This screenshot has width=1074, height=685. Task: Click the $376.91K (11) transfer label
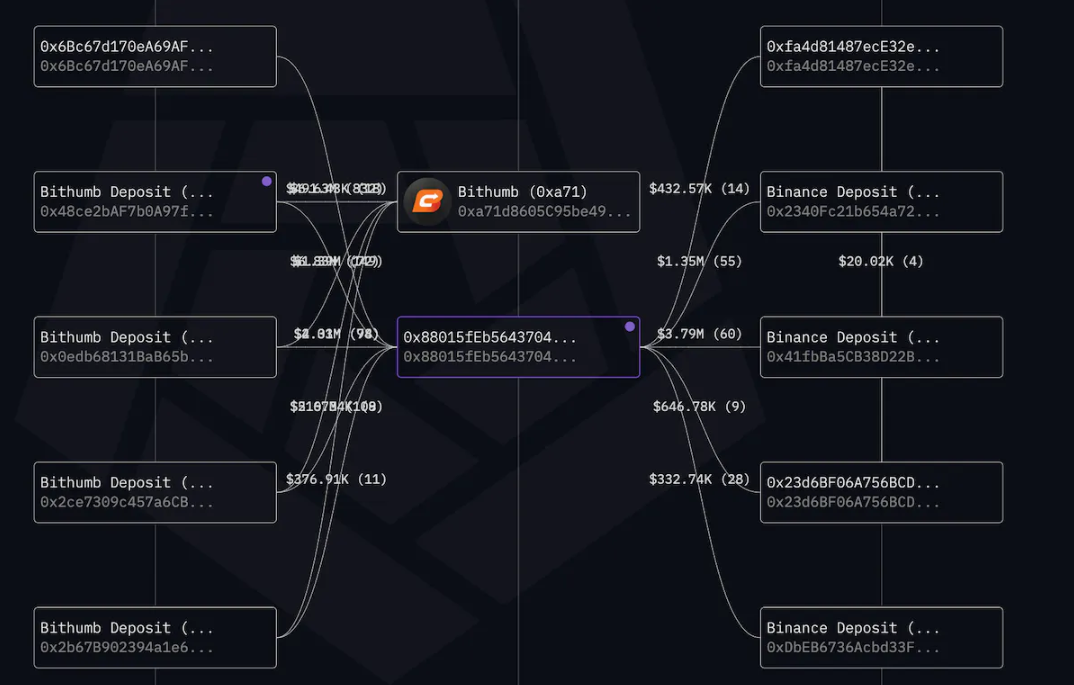pos(336,479)
